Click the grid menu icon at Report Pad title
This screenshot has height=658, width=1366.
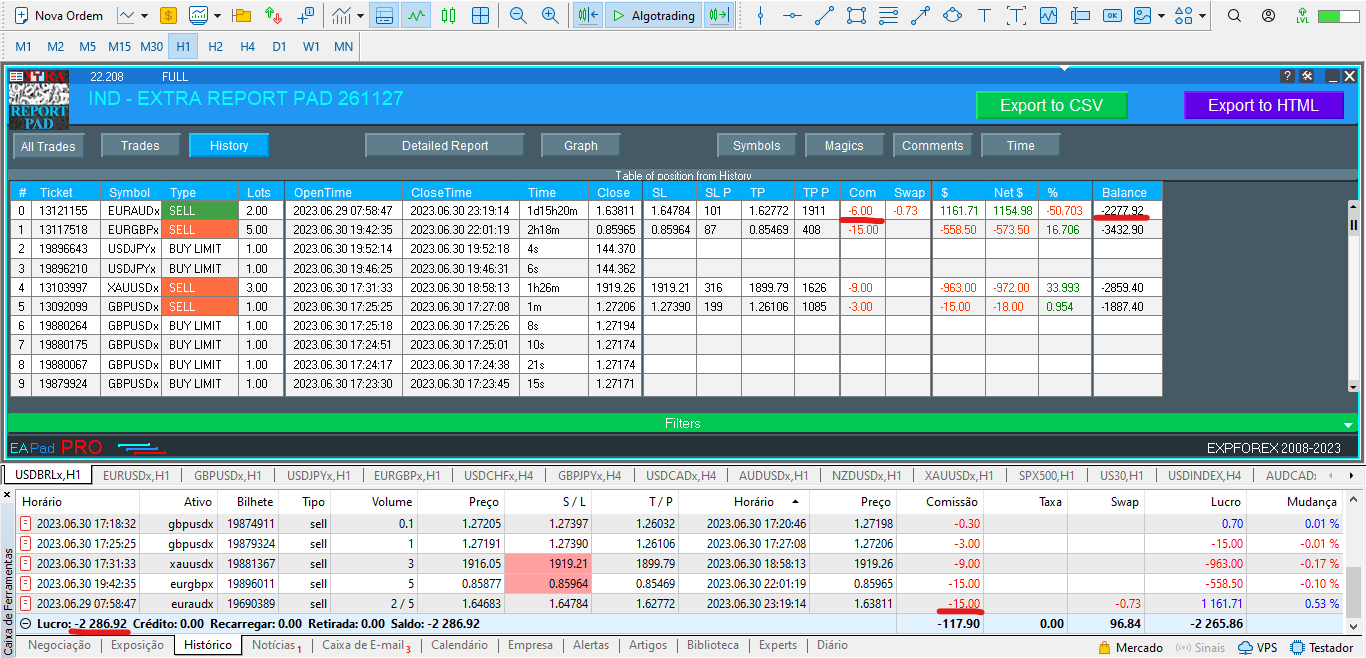[x=17, y=76]
